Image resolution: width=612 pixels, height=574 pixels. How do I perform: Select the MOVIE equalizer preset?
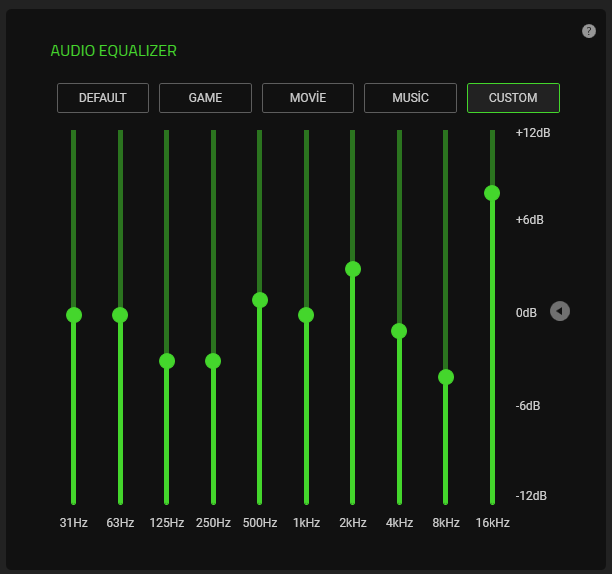tap(308, 98)
